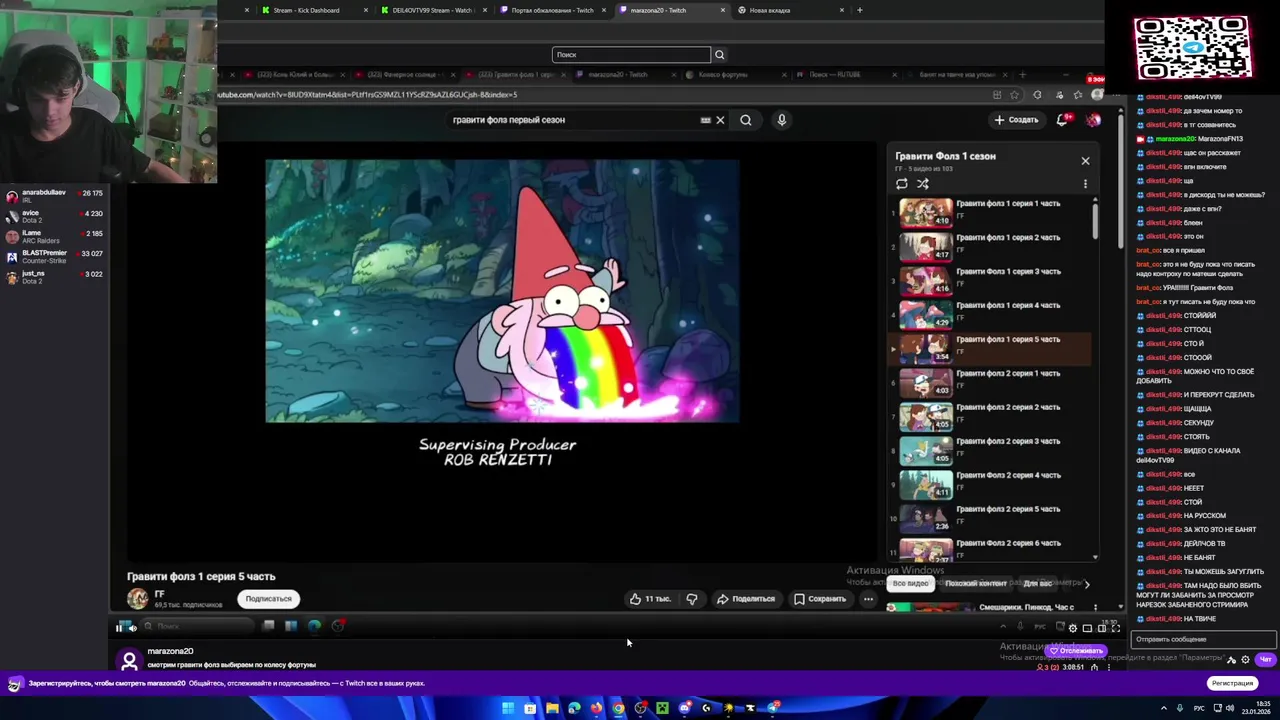Show more filter chips arrow

pos(1087,583)
